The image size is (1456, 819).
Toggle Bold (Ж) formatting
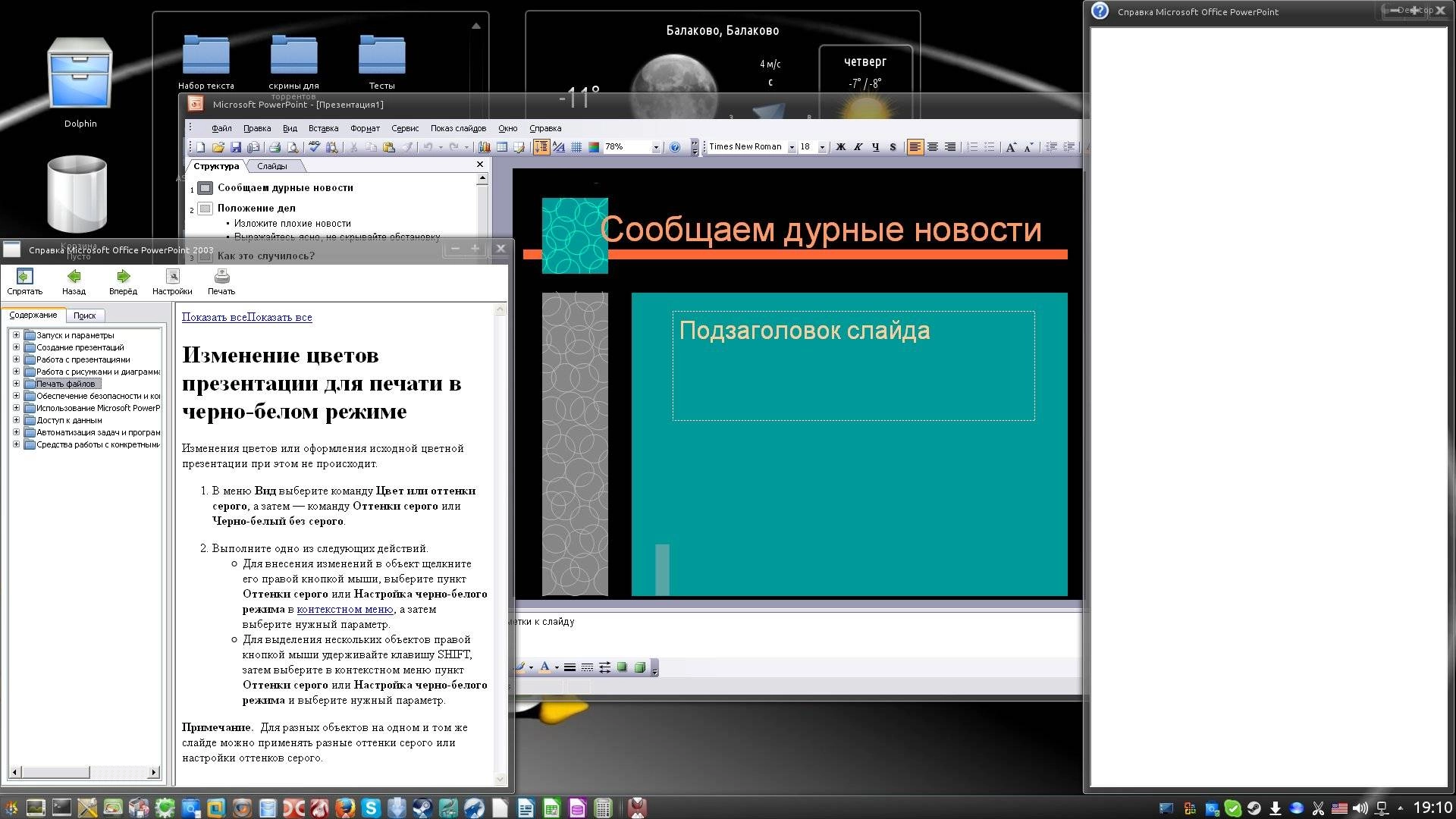click(x=840, y=147)
